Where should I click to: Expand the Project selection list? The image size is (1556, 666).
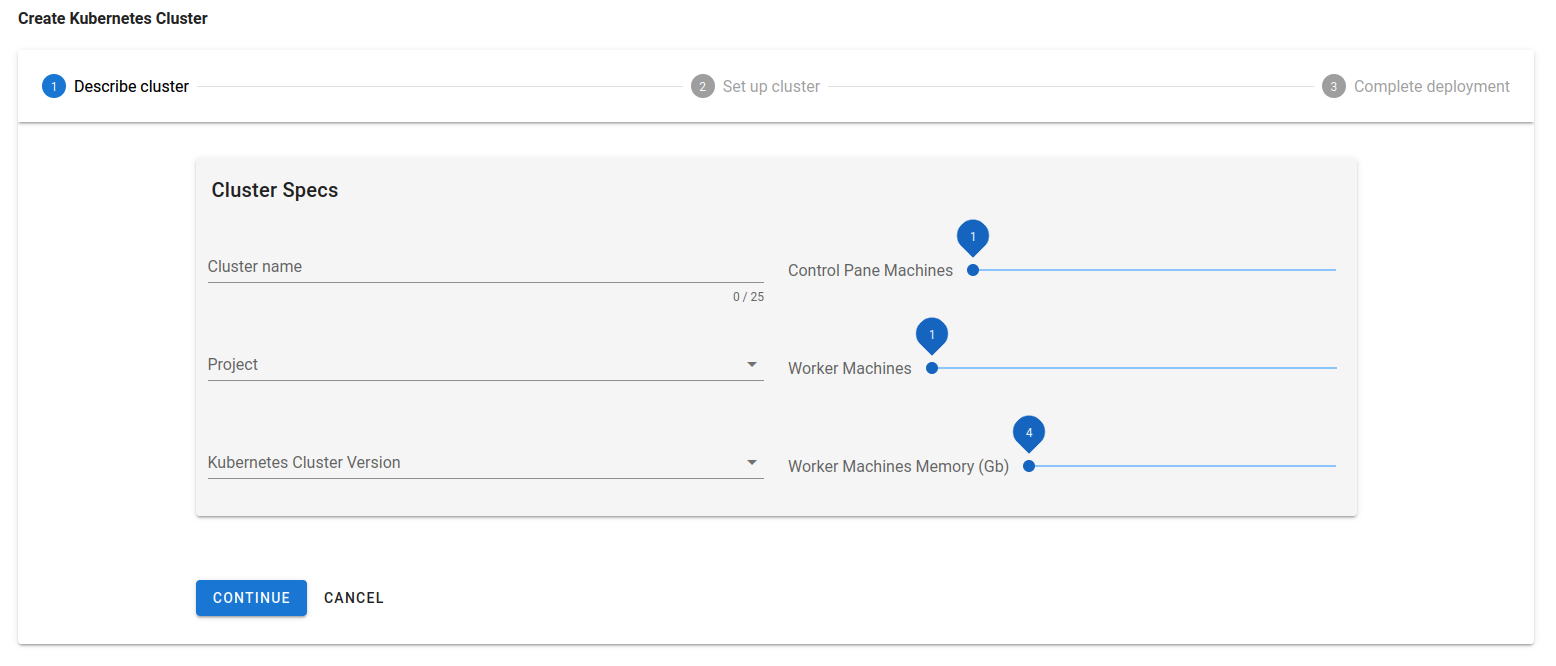click(752, 364)
